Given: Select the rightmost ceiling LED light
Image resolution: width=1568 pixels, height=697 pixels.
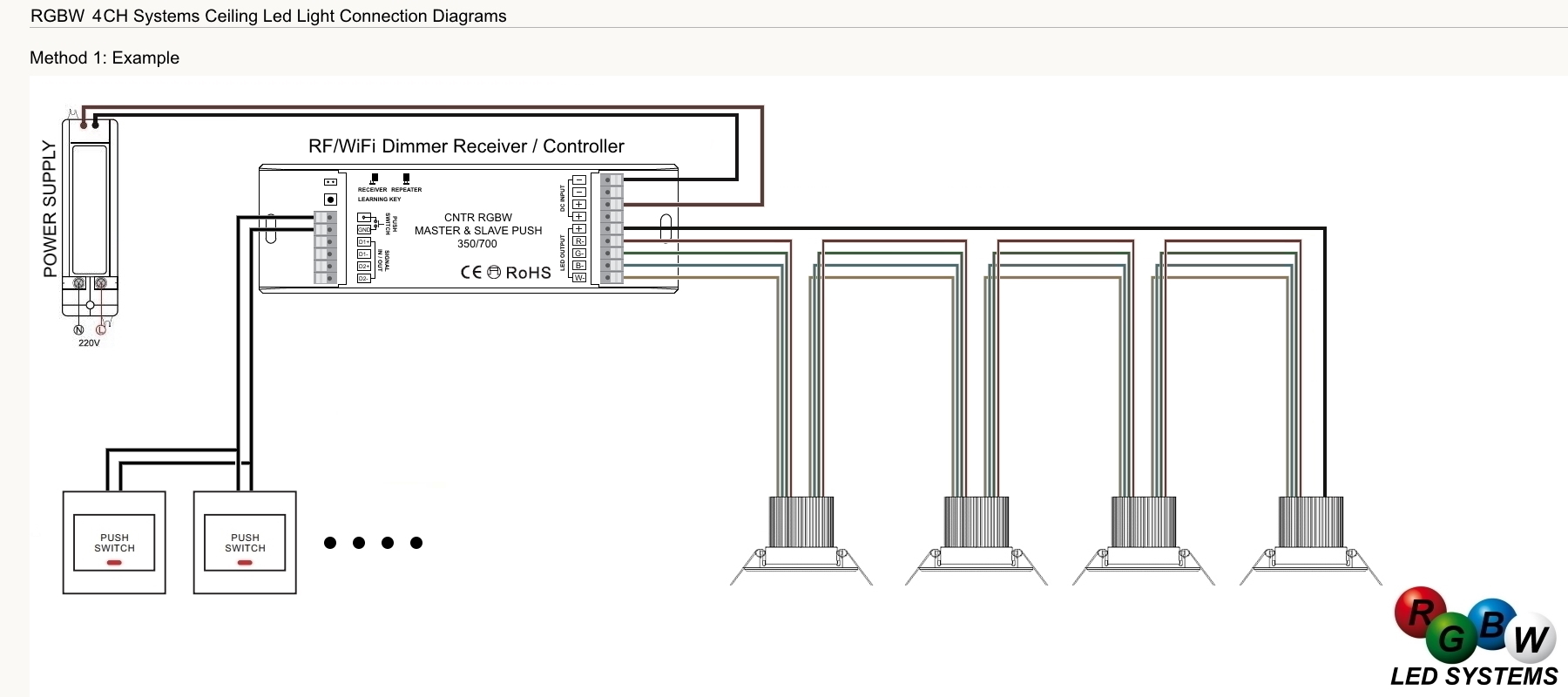Looking at the screenshot, I should (1310, 540).
